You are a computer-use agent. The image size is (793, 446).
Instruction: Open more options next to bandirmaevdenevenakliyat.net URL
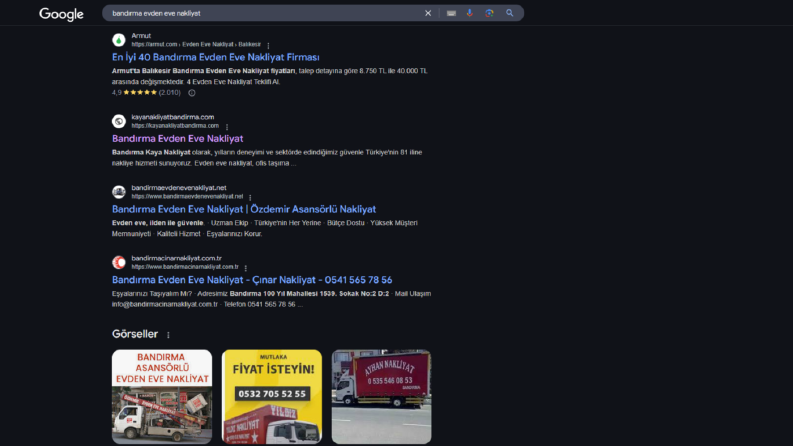tap(250, 197)
